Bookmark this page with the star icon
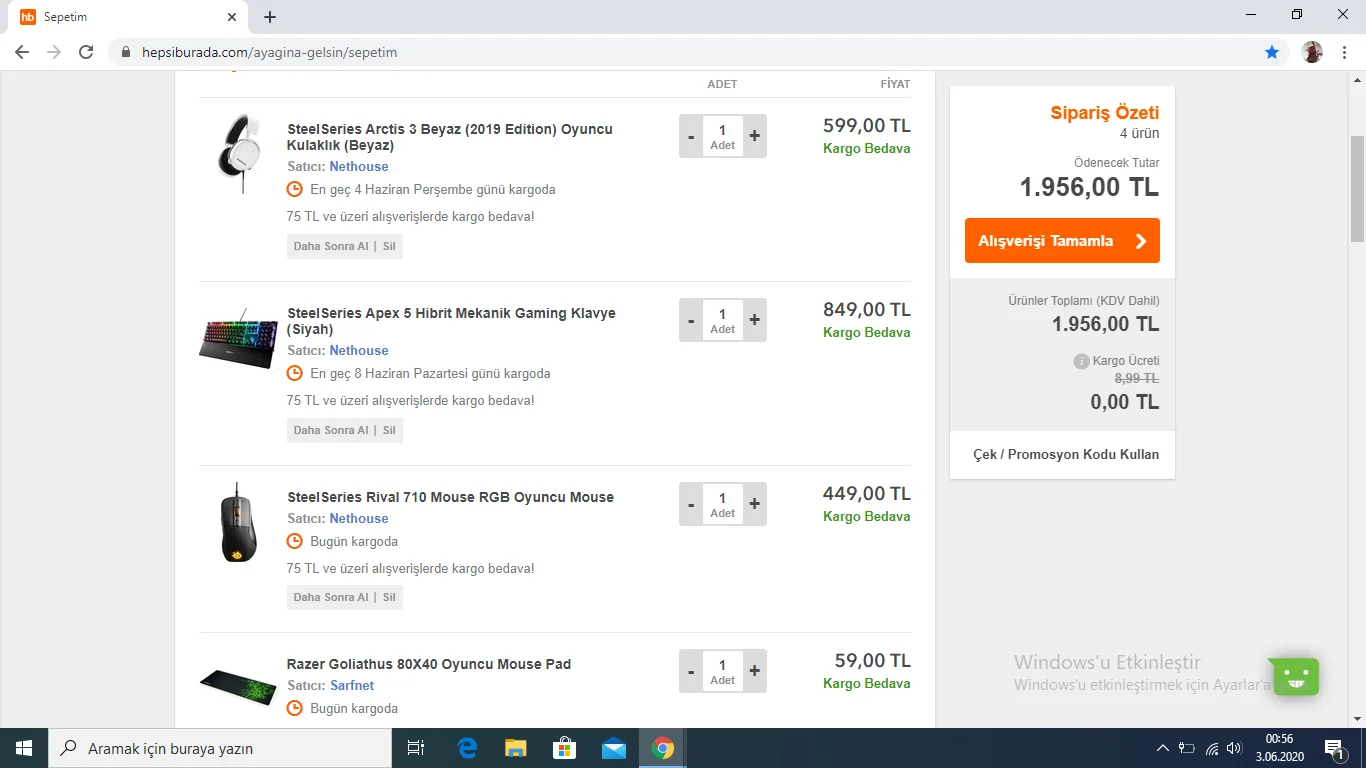Screen dimensions: 1366x768 click(1272, 52)
